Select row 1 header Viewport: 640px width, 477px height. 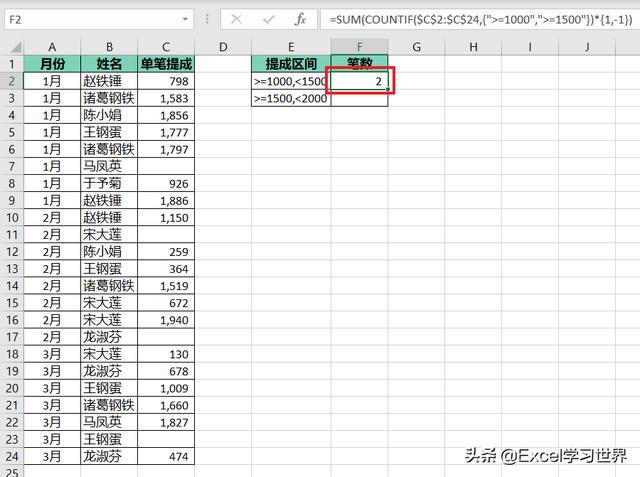[x=12, y=64]
